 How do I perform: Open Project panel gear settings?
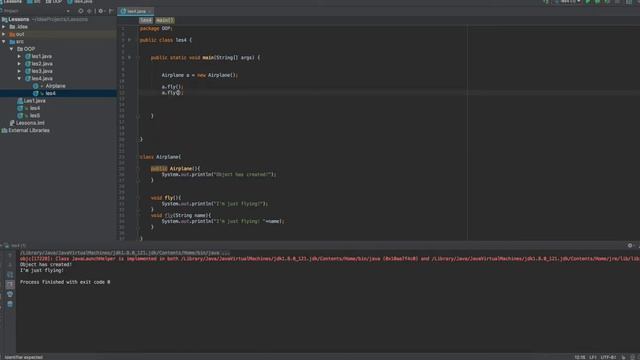(x=101, y=11)
